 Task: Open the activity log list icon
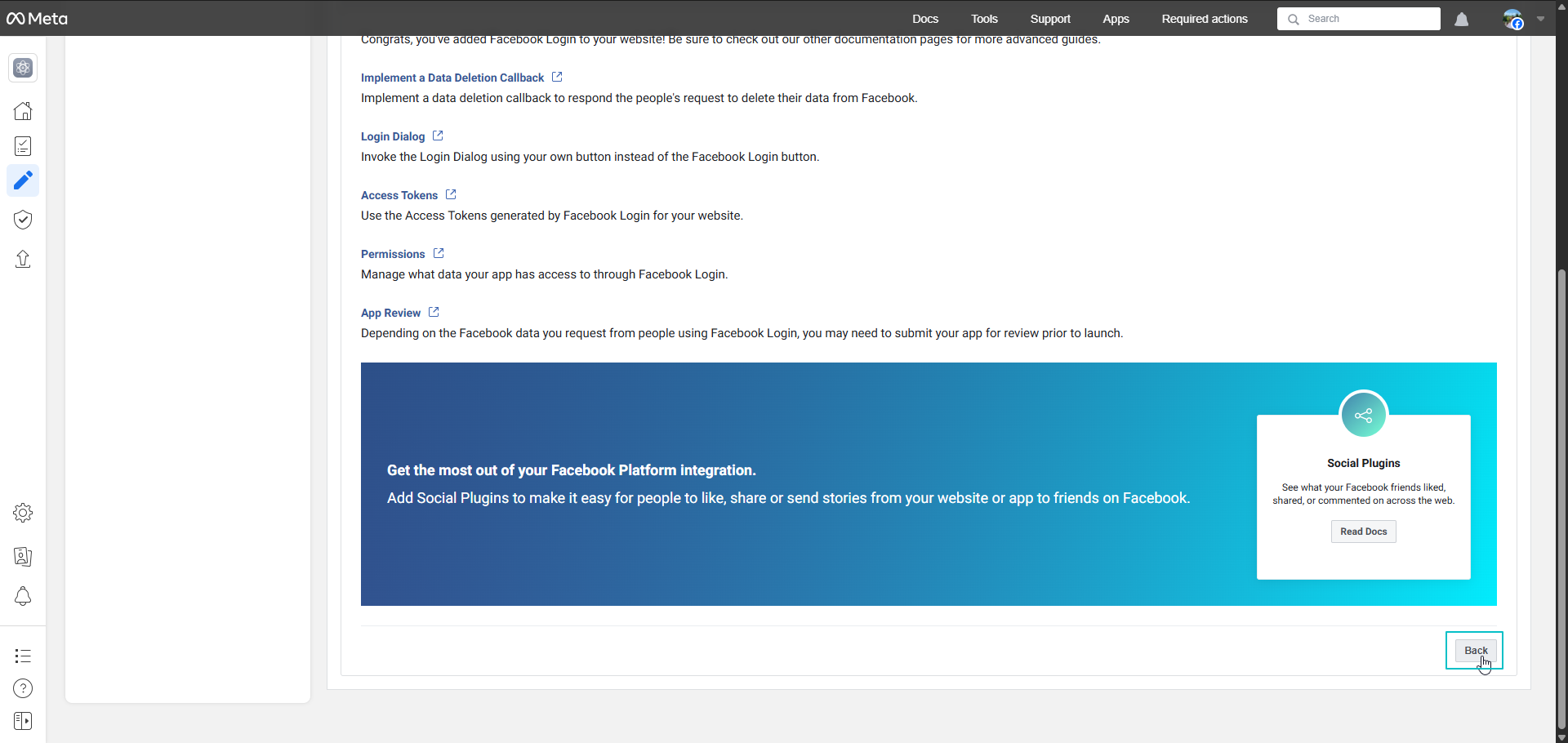click(23, 656)
